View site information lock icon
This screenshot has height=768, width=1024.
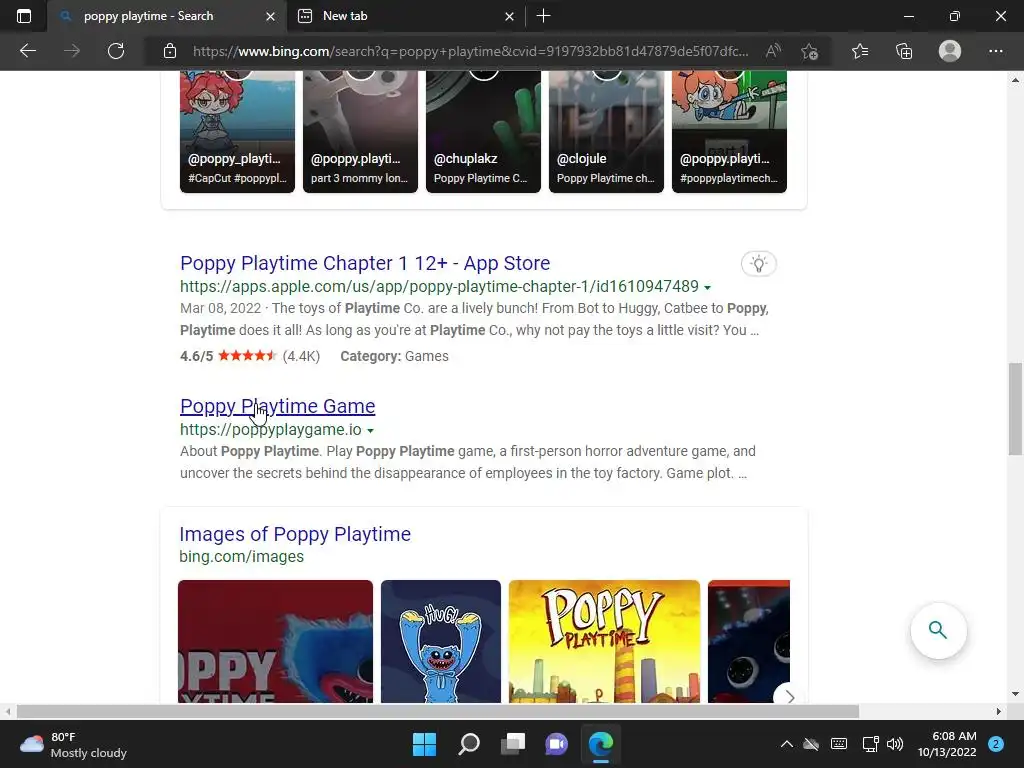pos(170,51)
